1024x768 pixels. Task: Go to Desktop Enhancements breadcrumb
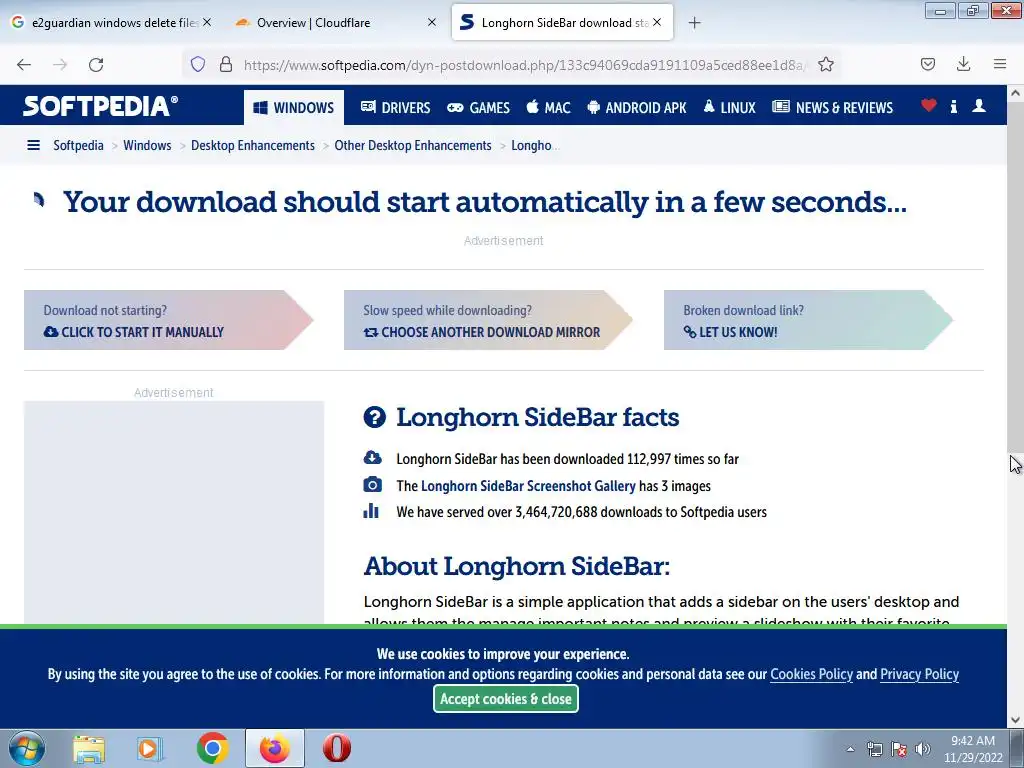point(253,145)
